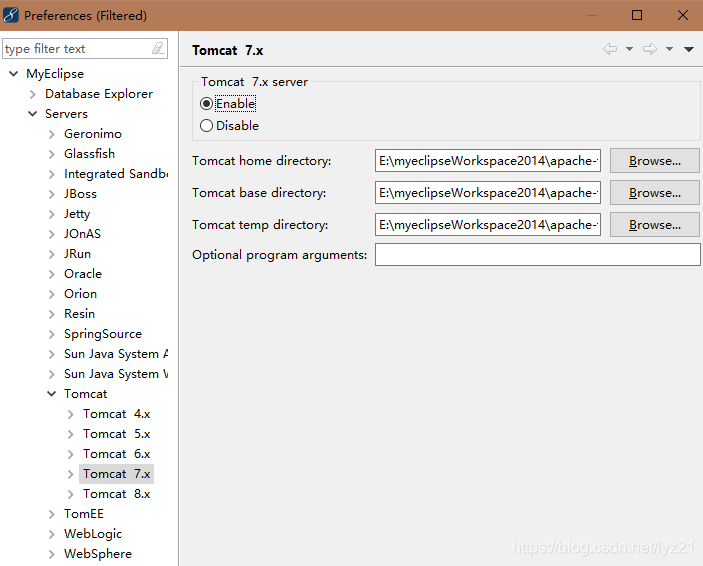This screenshot has width=703, height=566.
Task: Close the Preferences window
Action: (x=682, y=15)
